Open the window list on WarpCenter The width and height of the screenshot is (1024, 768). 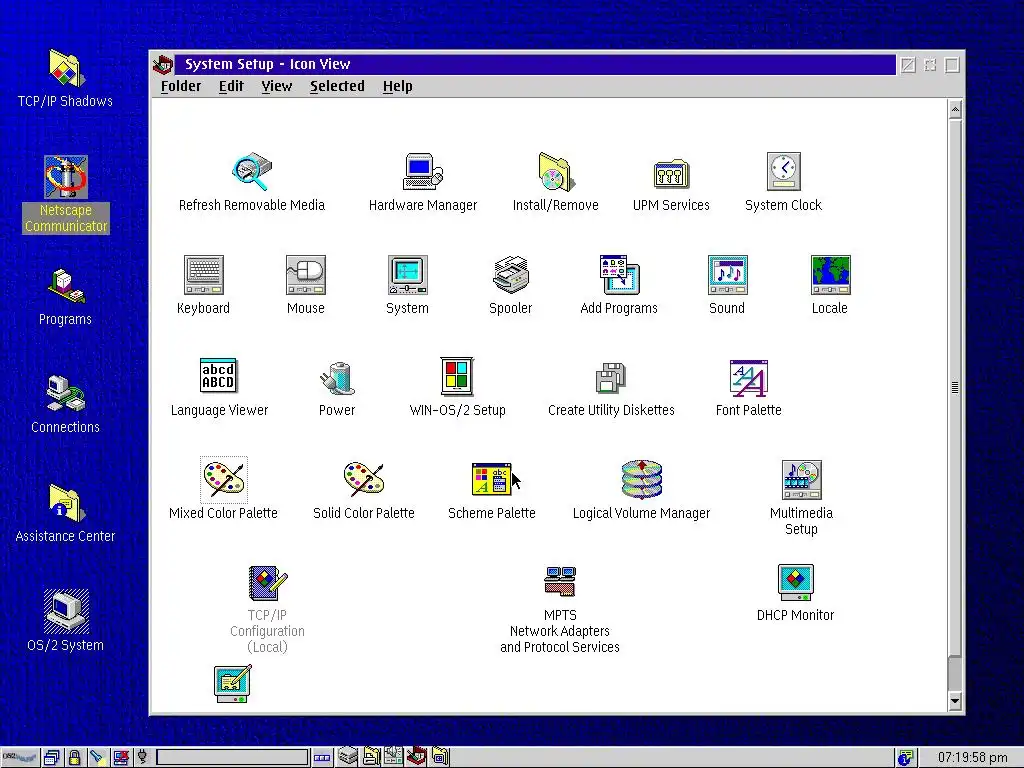(52, 758)
